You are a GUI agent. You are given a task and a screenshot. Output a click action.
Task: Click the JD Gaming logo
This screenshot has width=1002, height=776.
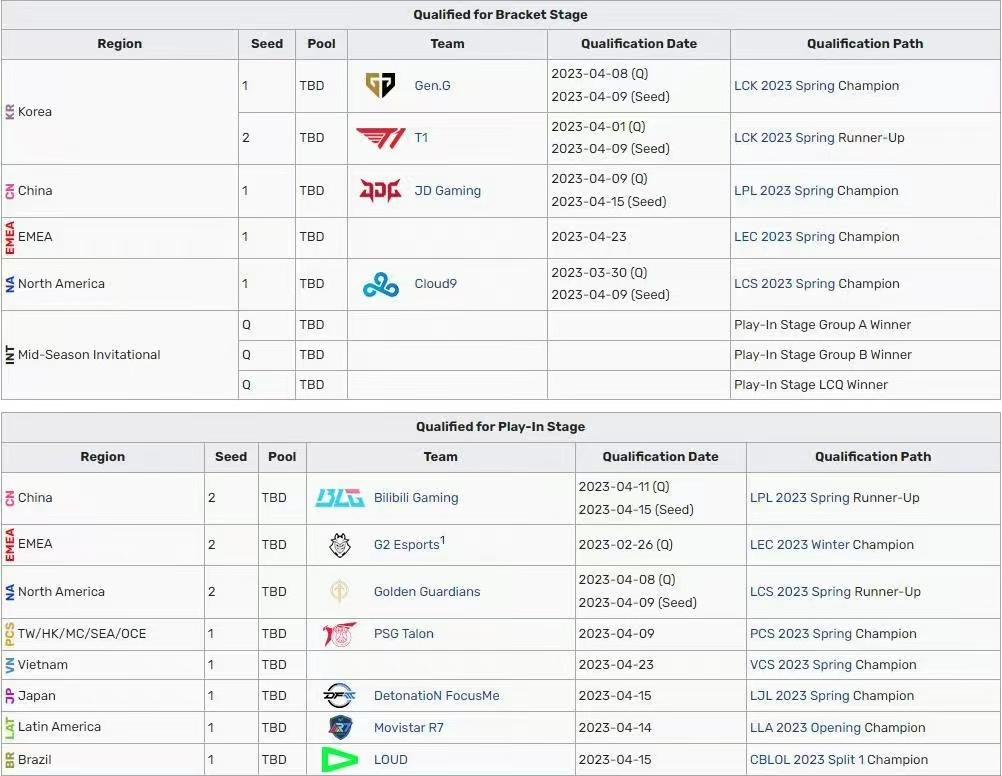coord(380,190)
